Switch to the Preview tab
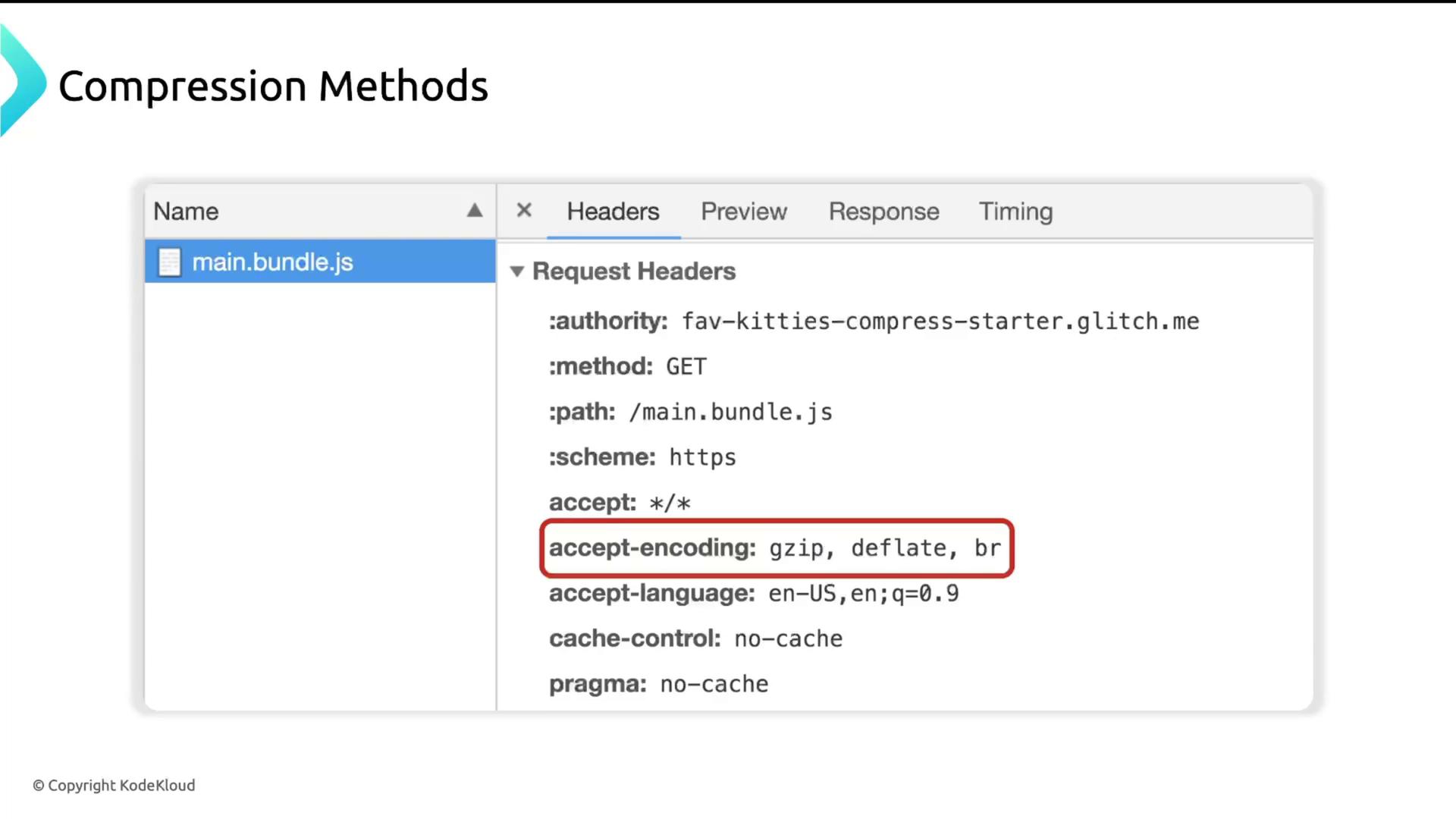1456x819 pixels. [743, 212]
